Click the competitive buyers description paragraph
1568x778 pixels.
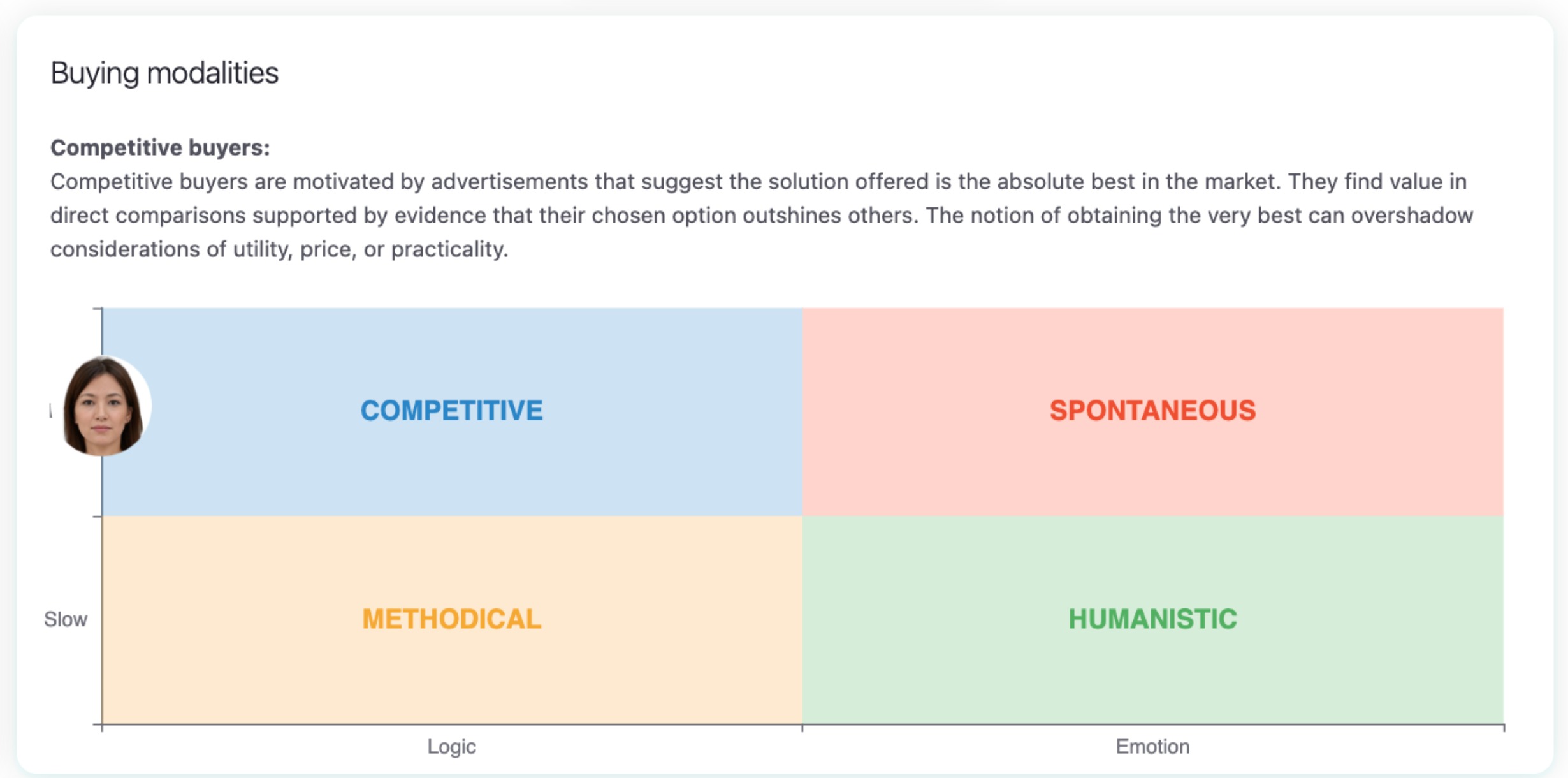pyautogui.click(x=759, y=216)
